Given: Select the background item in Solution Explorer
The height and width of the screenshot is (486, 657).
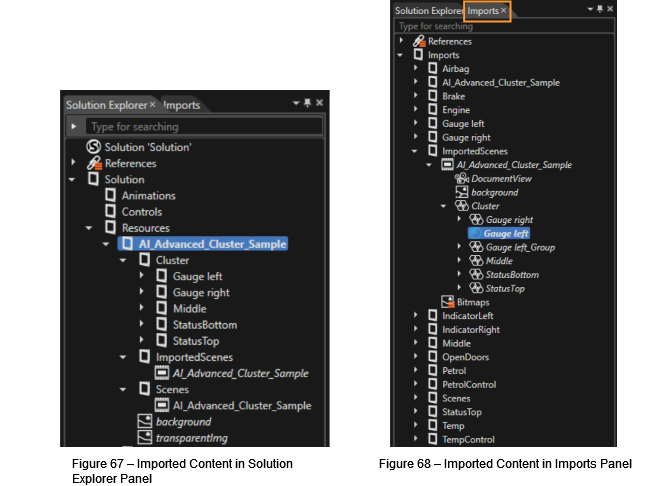Looking at the screenshot, I should [x=184, y=421].
